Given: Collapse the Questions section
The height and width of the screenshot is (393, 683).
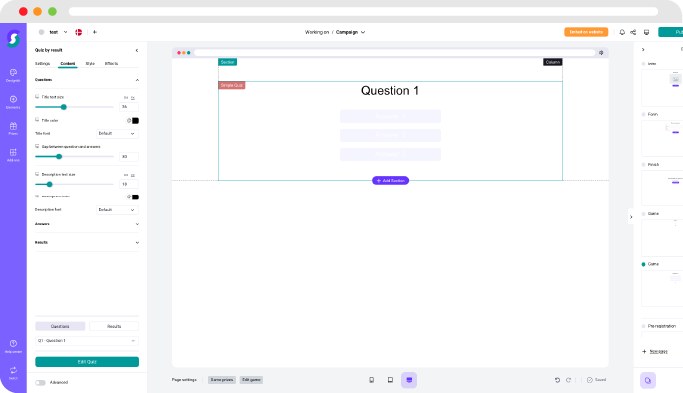Looking at the screenshot, I should 137,80.
